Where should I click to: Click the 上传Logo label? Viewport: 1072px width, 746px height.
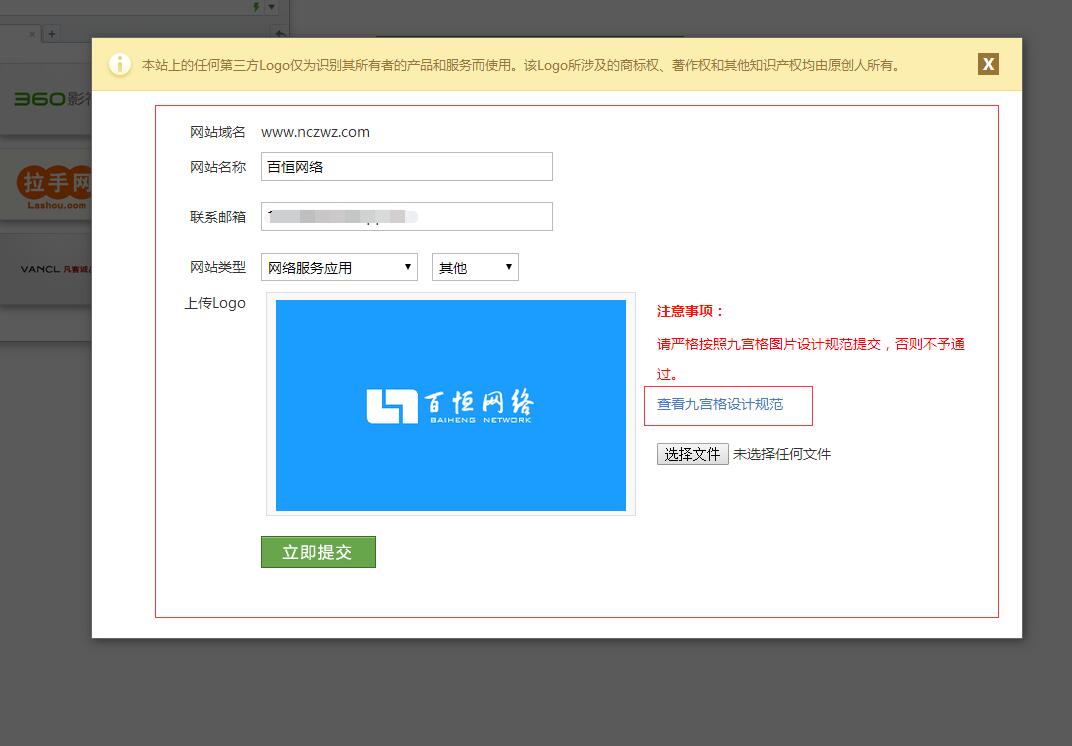click(x=215, y=303)
